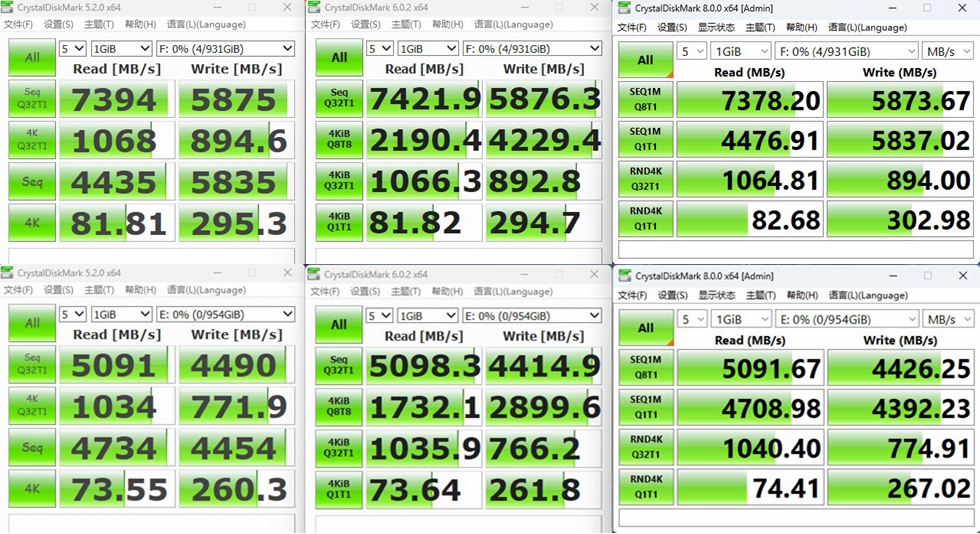Open E: drive dropdown in bottom 6.0.2 window

click(x=532, y=316)
